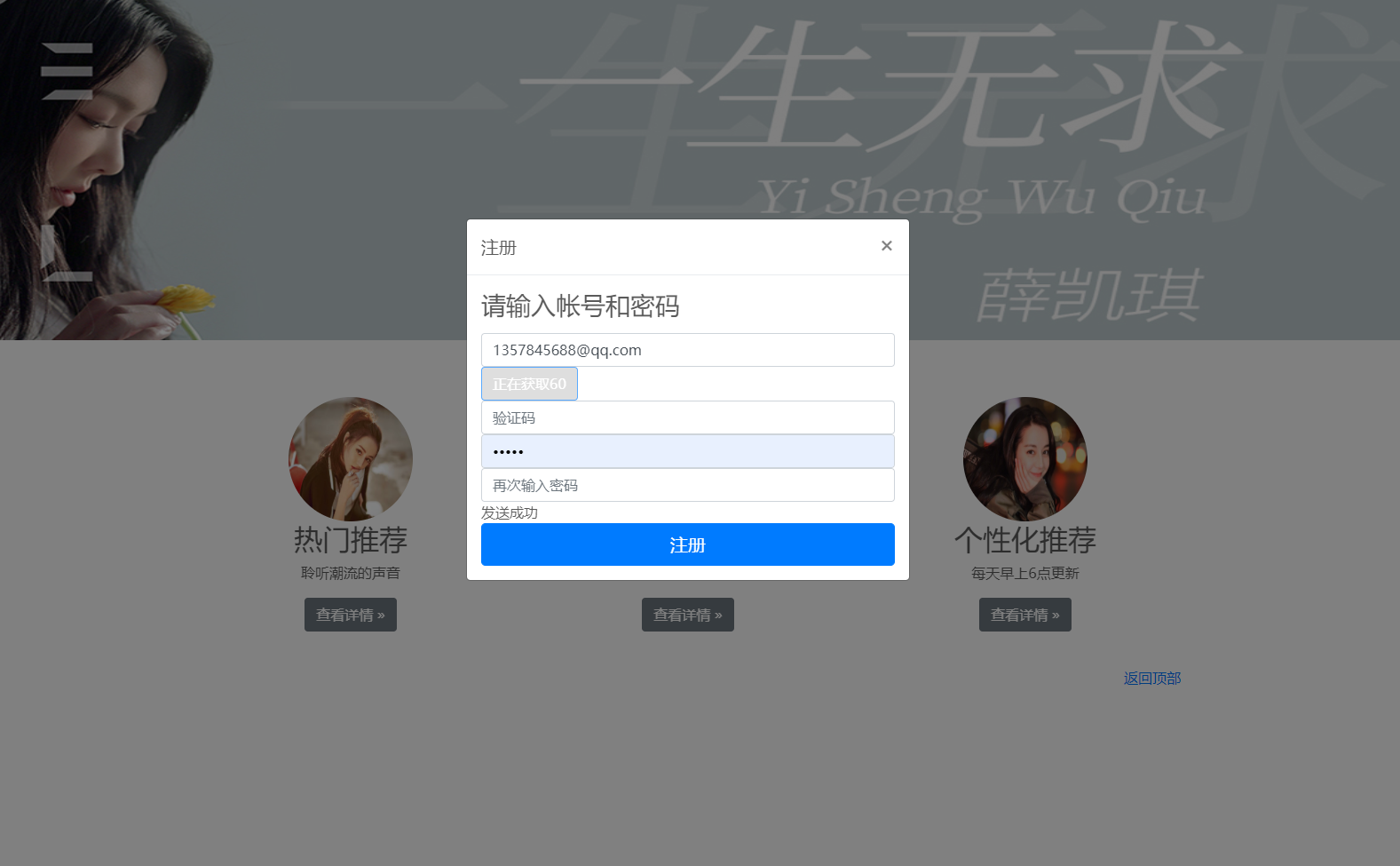
Task: Submit with the blue 注册 button
Action: (687, 544)
